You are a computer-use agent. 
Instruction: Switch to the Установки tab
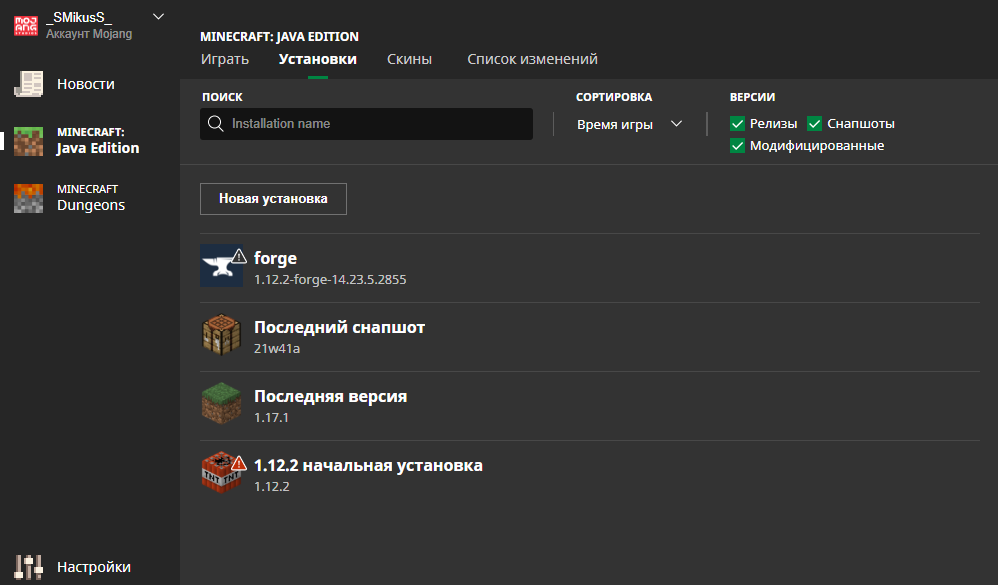(x=318, y=59)
